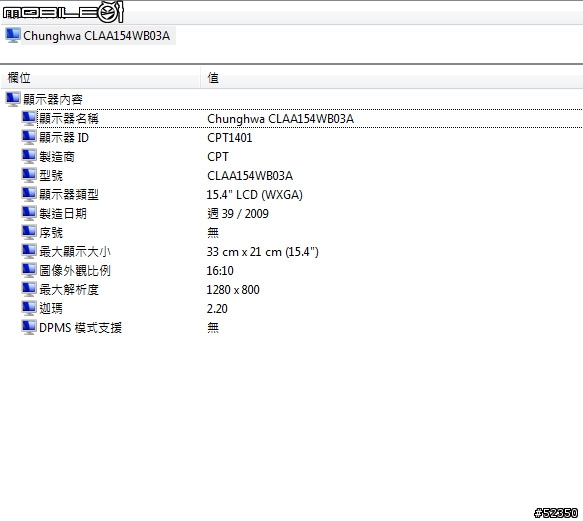Click the icon beside 顯示器 ID
The height and width of the screenshot is (521, 583).
(29, 137)
